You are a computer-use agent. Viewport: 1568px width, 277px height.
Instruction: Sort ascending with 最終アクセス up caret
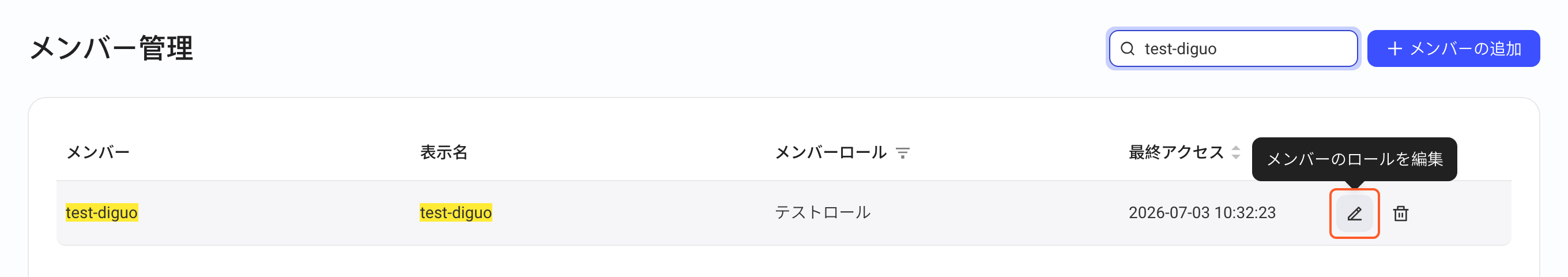tap(1235, 148)
